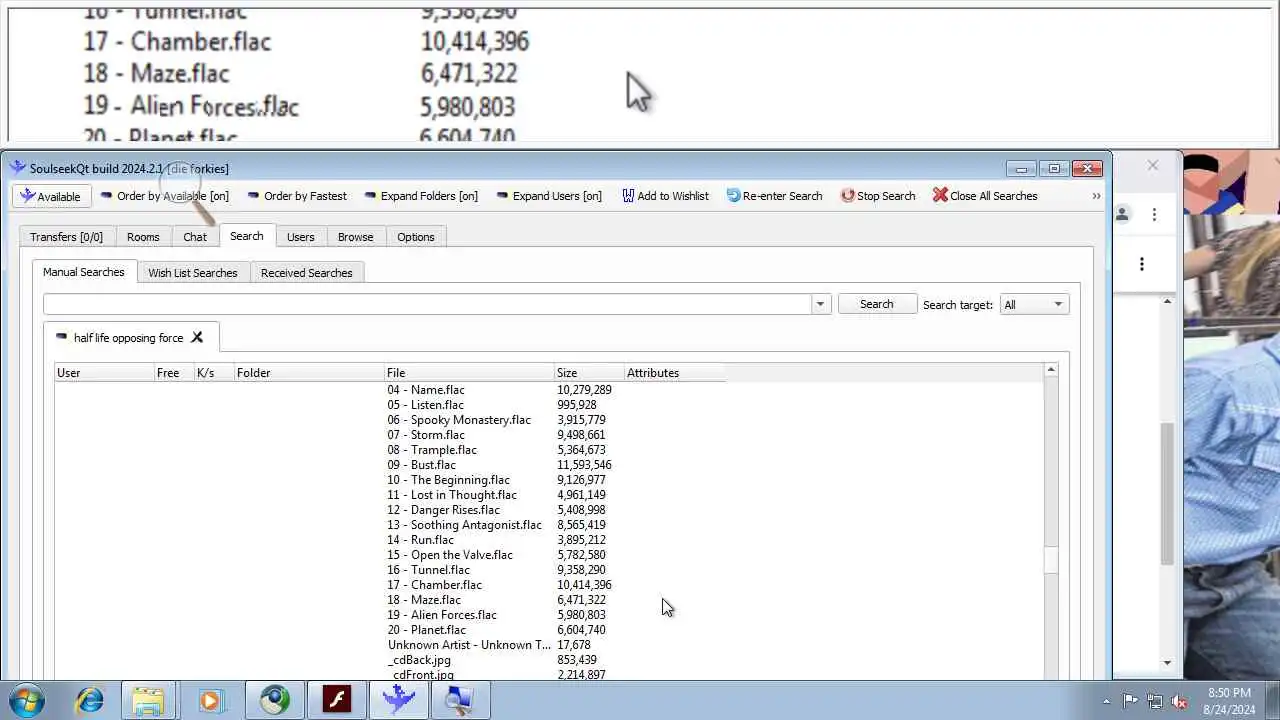Select 17 - Chamber.flac in SoulseekQt results
This screenshot has height=720, width=1280.
pyautogui.click(x=434, y=585)
